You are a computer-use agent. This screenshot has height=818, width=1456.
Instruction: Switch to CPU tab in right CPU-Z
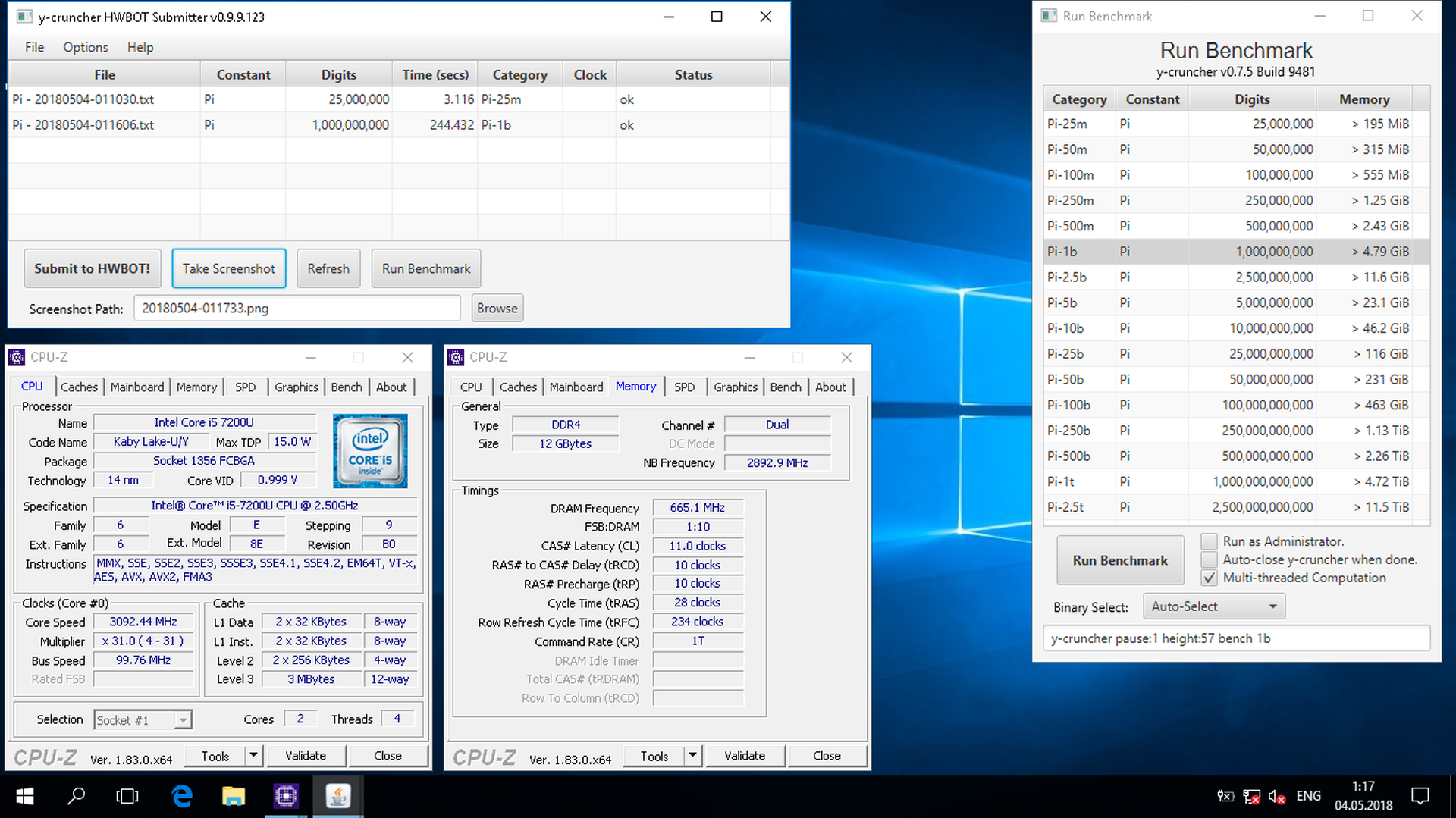[471, 387]
